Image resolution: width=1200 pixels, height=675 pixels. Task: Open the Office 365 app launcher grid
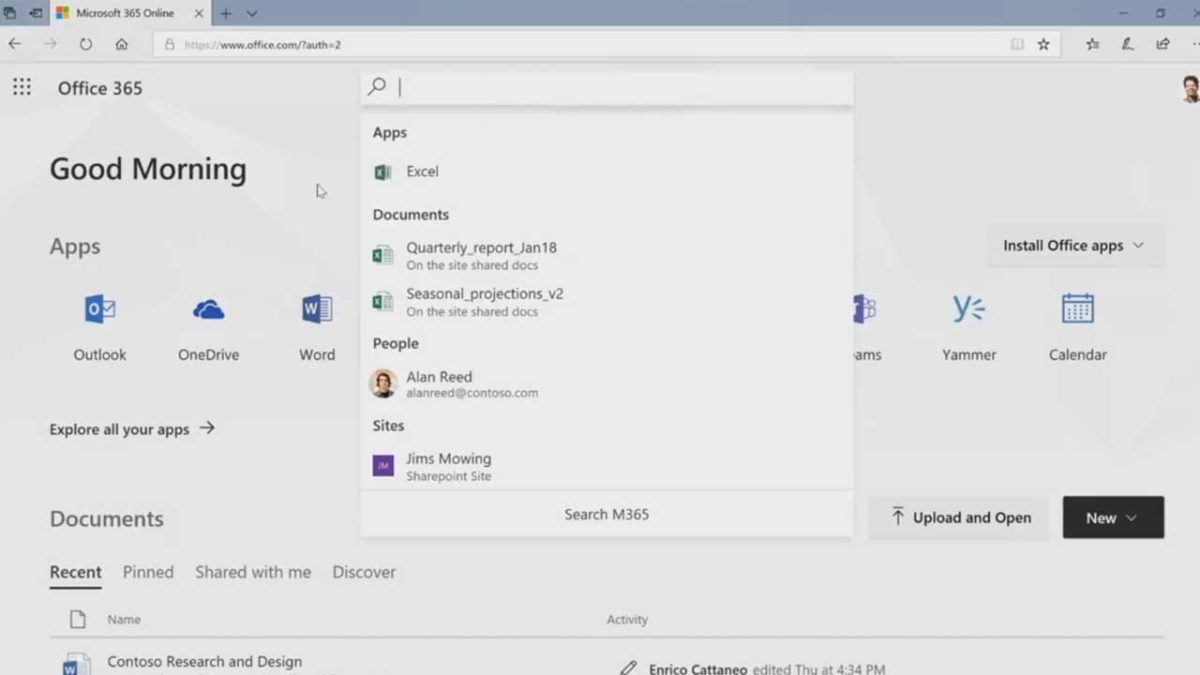pos(22,87)
